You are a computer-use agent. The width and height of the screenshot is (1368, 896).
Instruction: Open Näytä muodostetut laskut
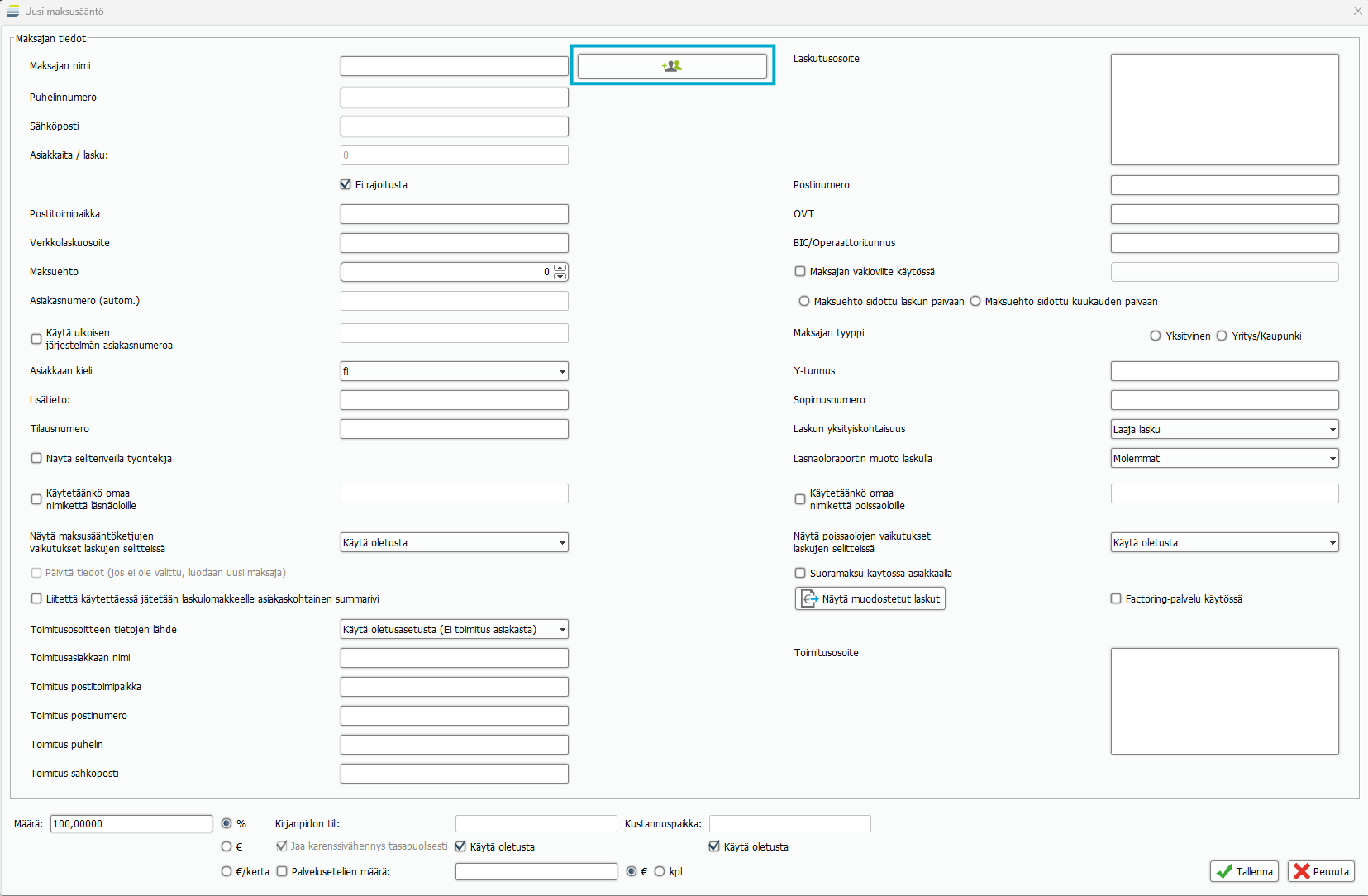point(870,598)
